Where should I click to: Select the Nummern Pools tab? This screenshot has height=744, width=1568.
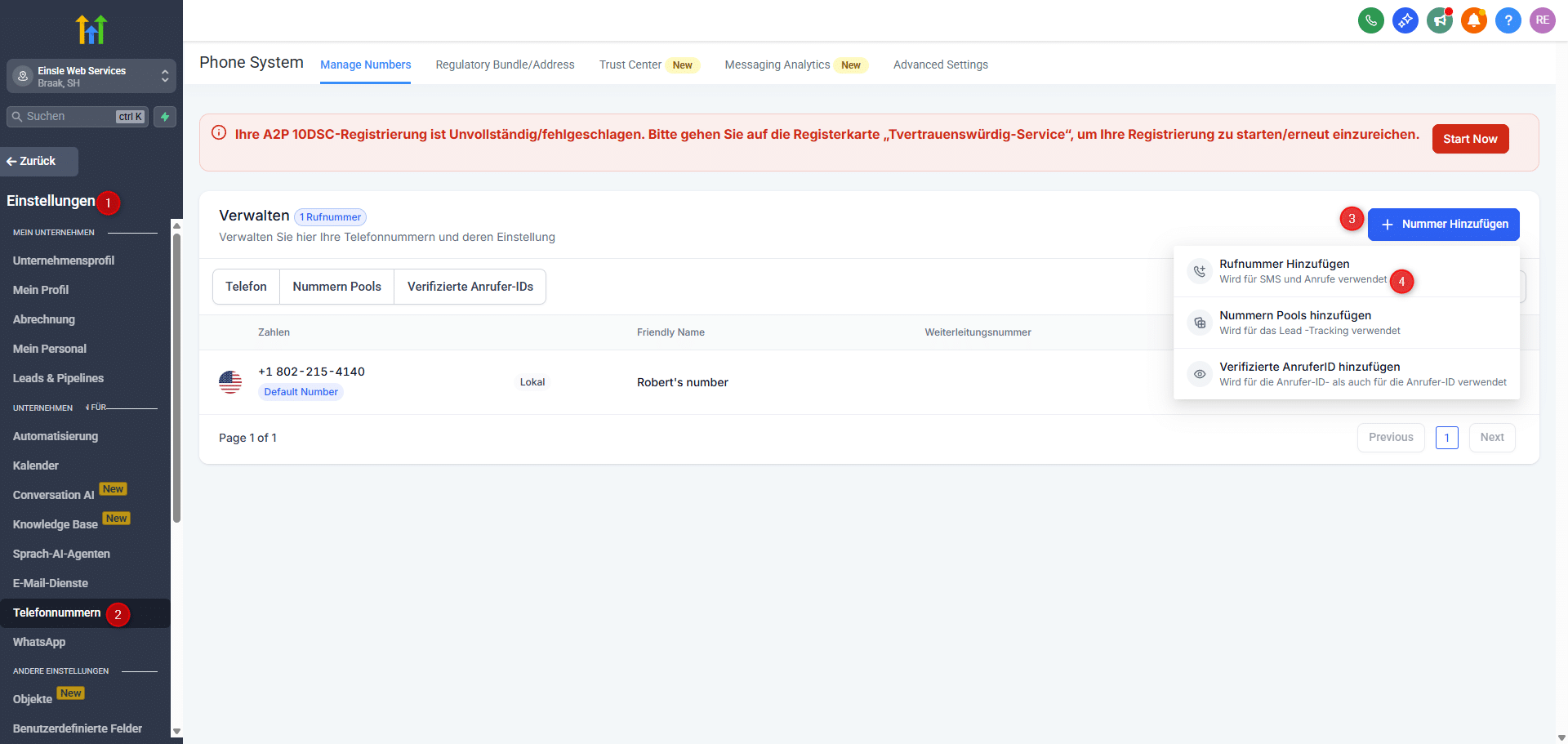tap(337, 287)
